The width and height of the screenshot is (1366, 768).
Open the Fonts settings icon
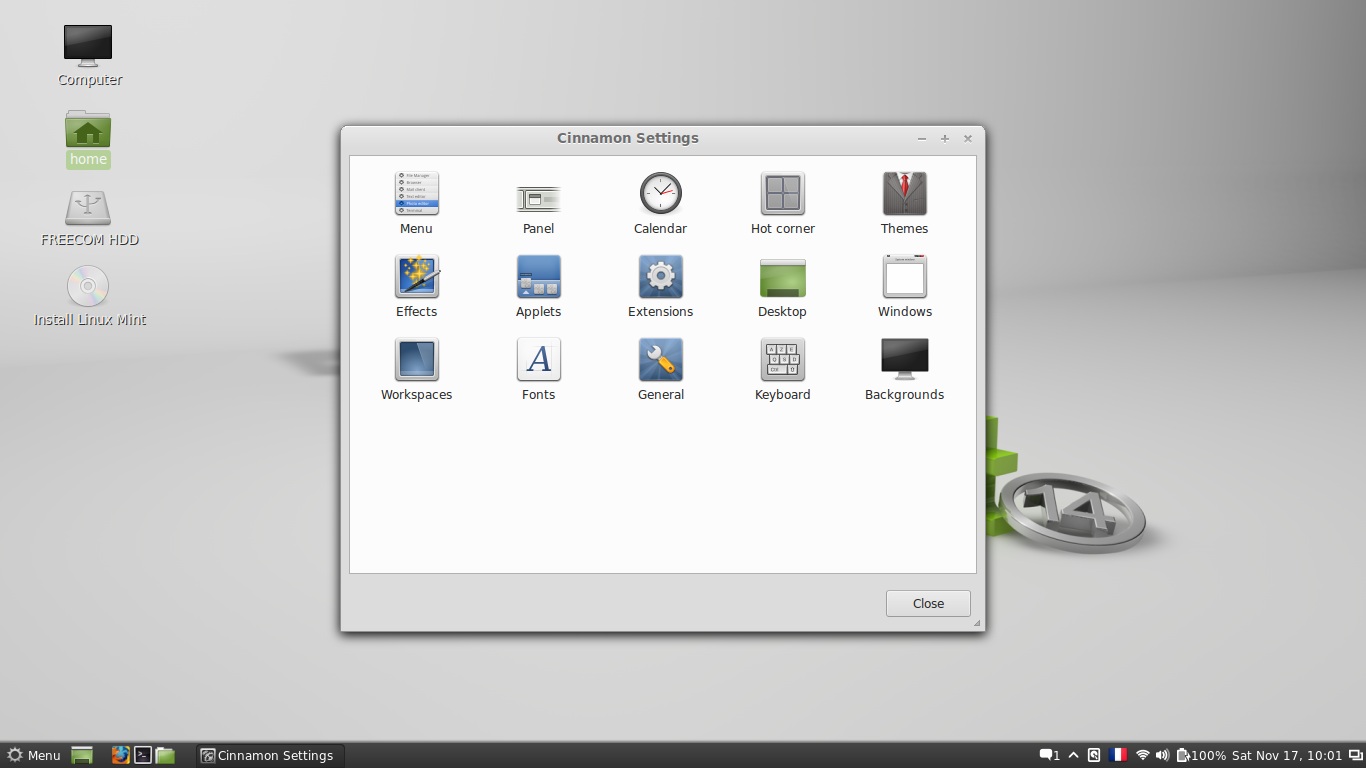[x=538, y=360]
